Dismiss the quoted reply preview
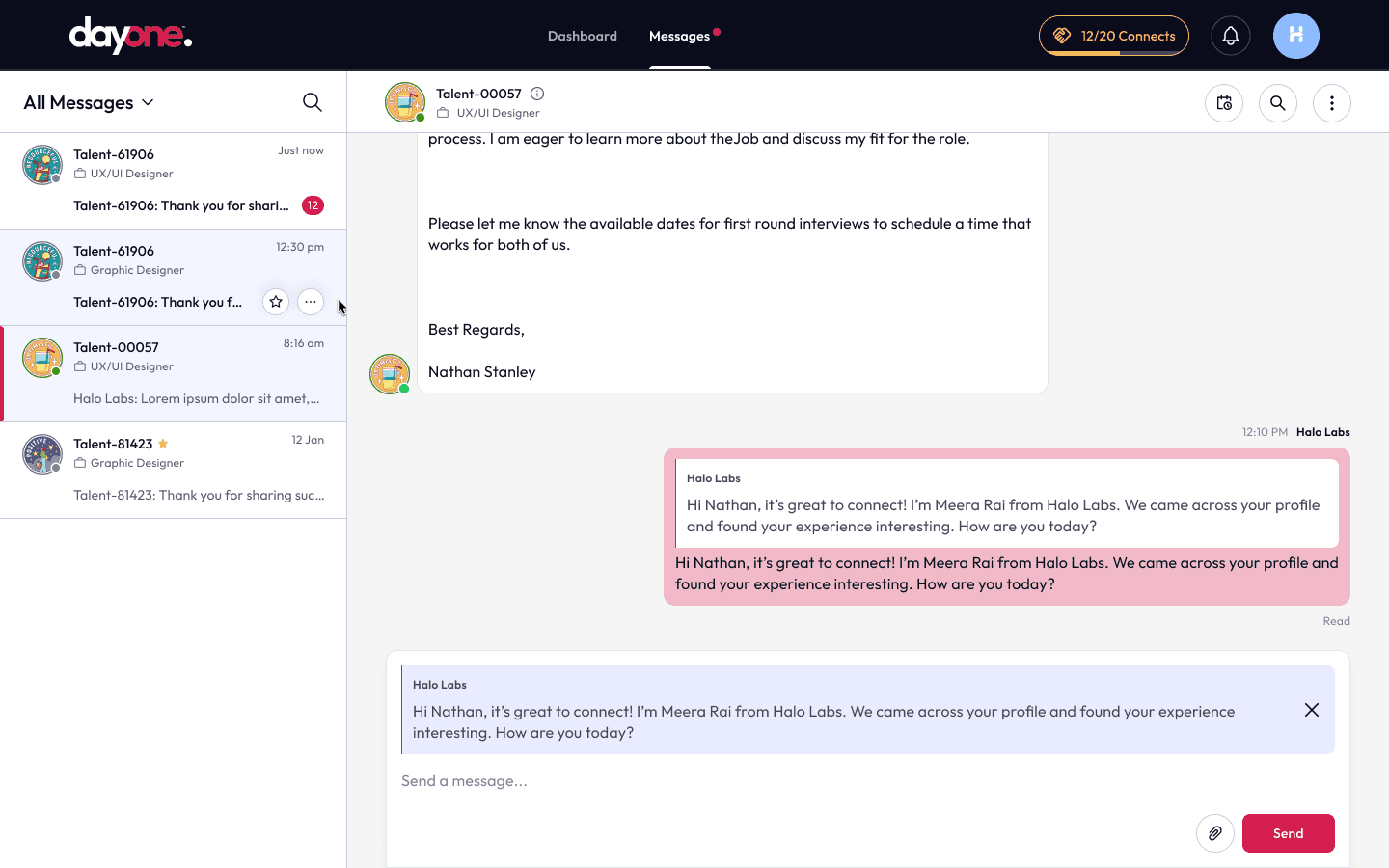This screenshot has height=868, width=1389. point(1312,710)
